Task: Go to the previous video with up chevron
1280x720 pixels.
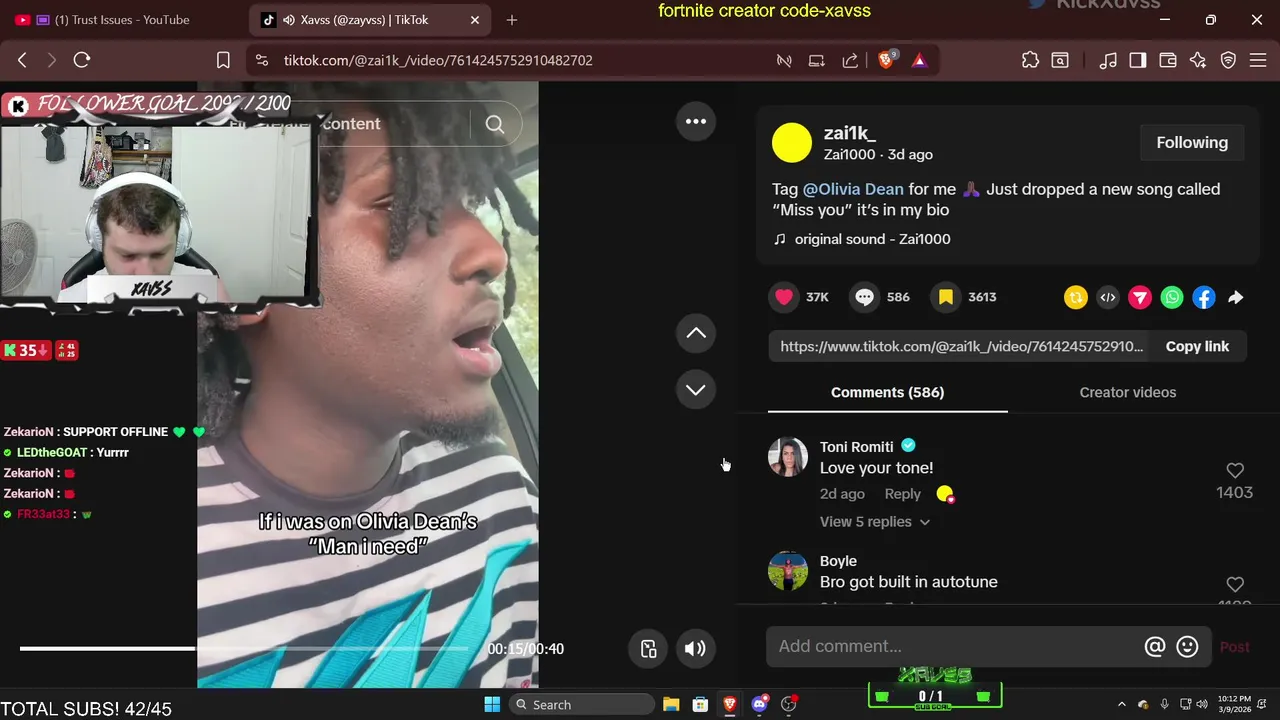Action: pos(696,333)
